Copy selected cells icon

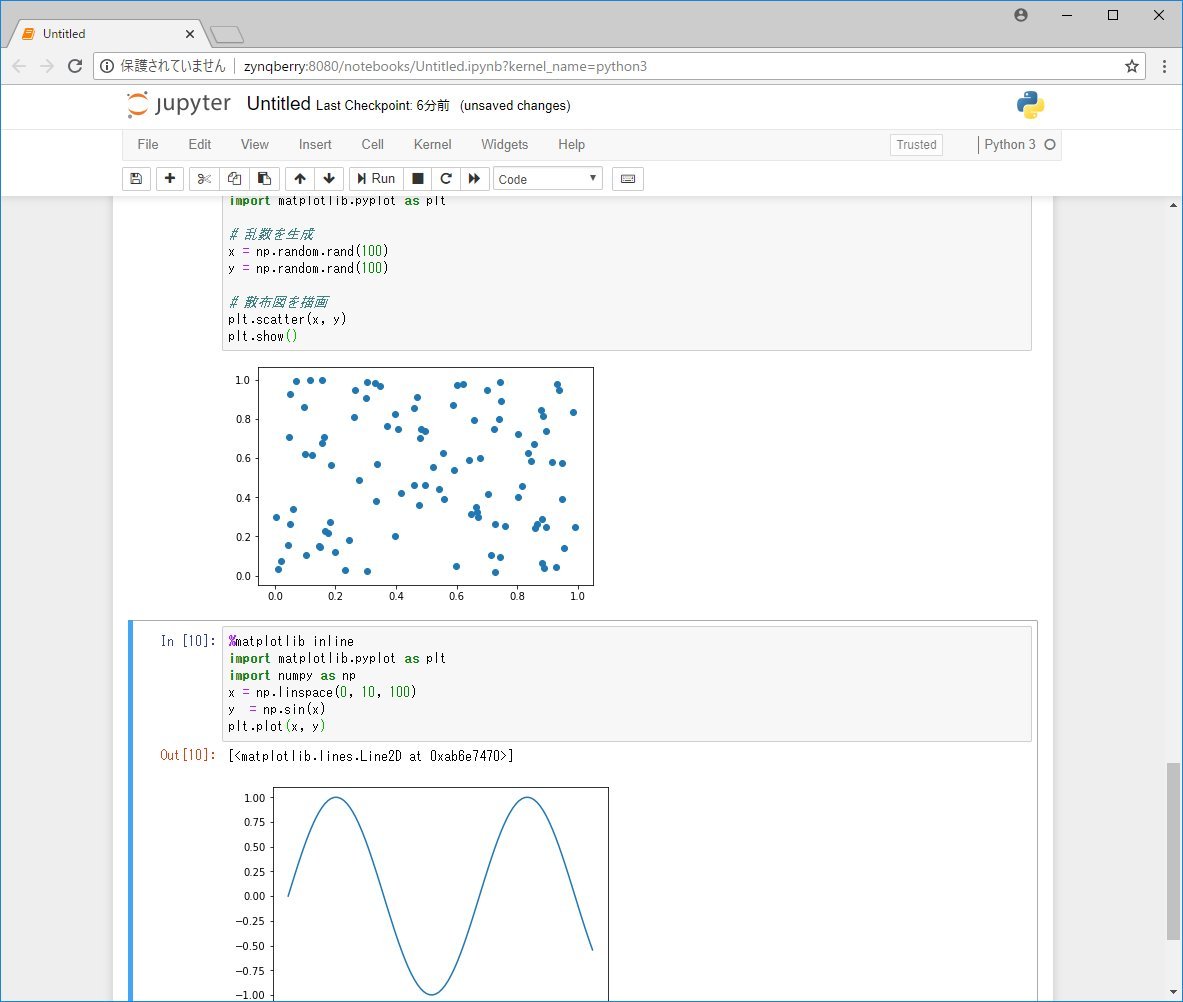pyautogui.click(x=234, y=179)
